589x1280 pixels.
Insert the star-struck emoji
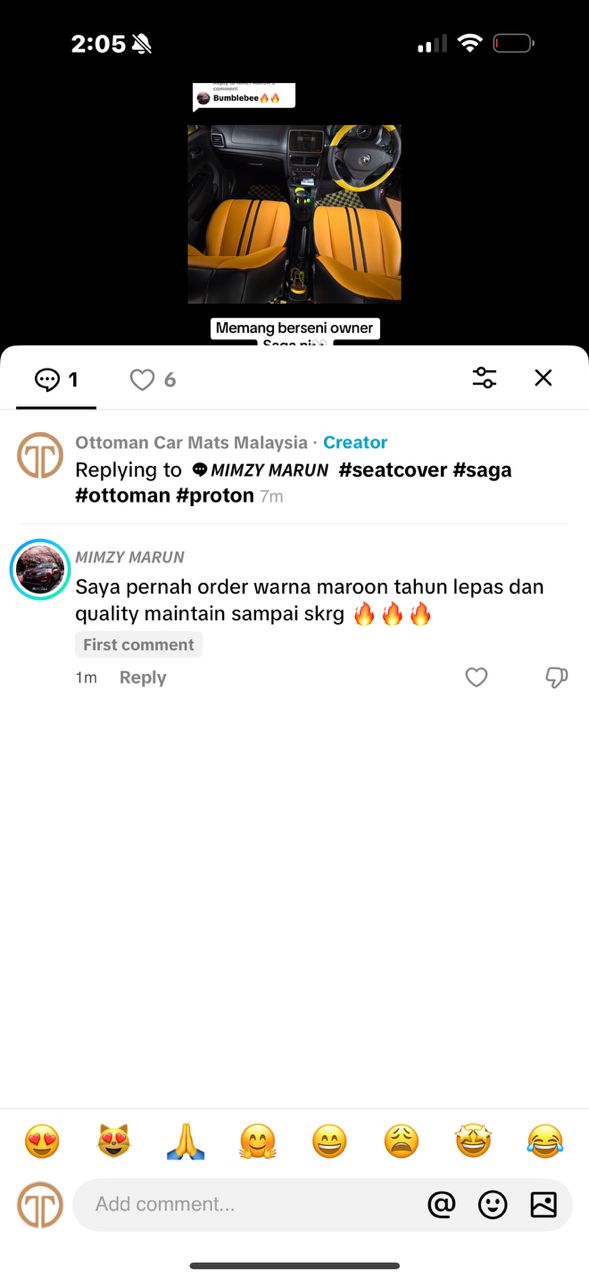(473, 1141)
